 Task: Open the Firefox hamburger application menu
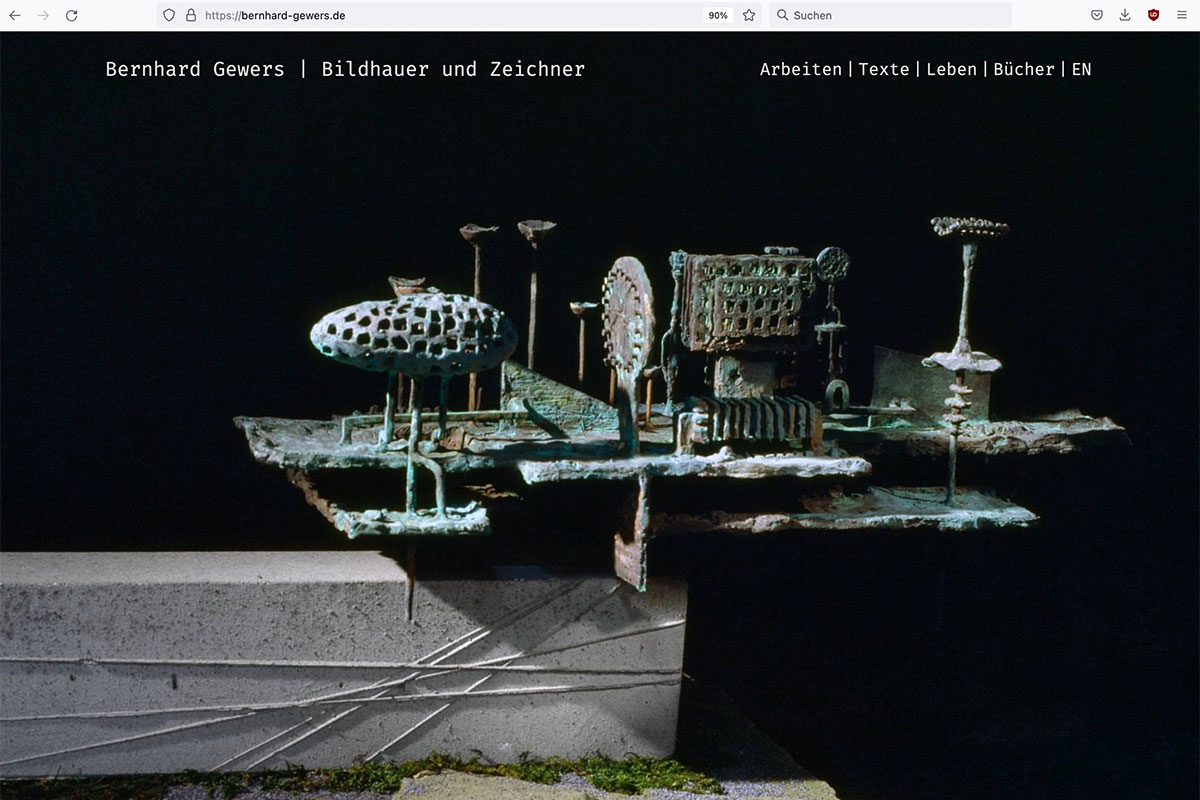point(1181,15)
